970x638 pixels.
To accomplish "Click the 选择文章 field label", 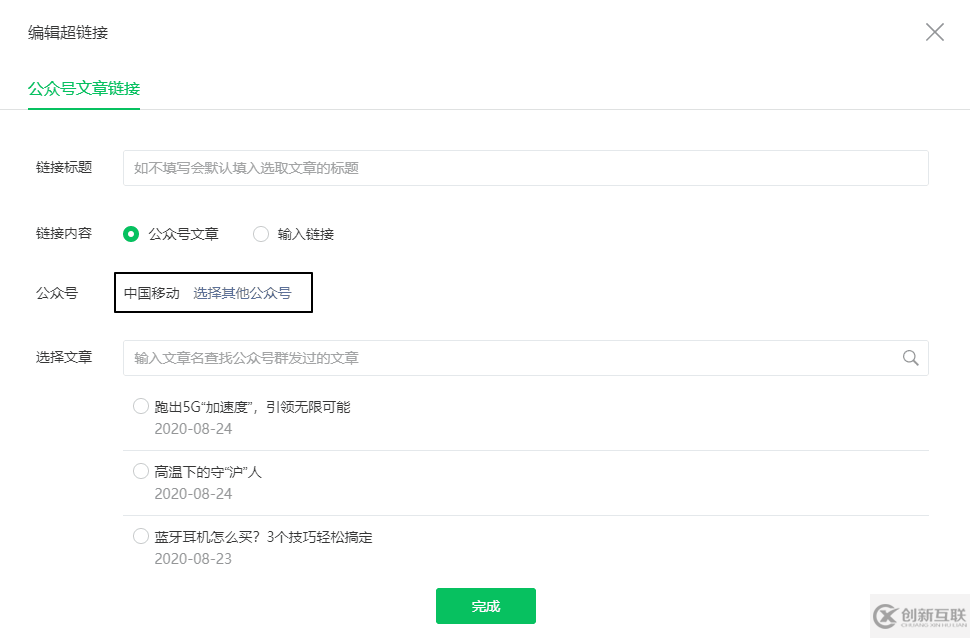I will [x=64, y=357].
